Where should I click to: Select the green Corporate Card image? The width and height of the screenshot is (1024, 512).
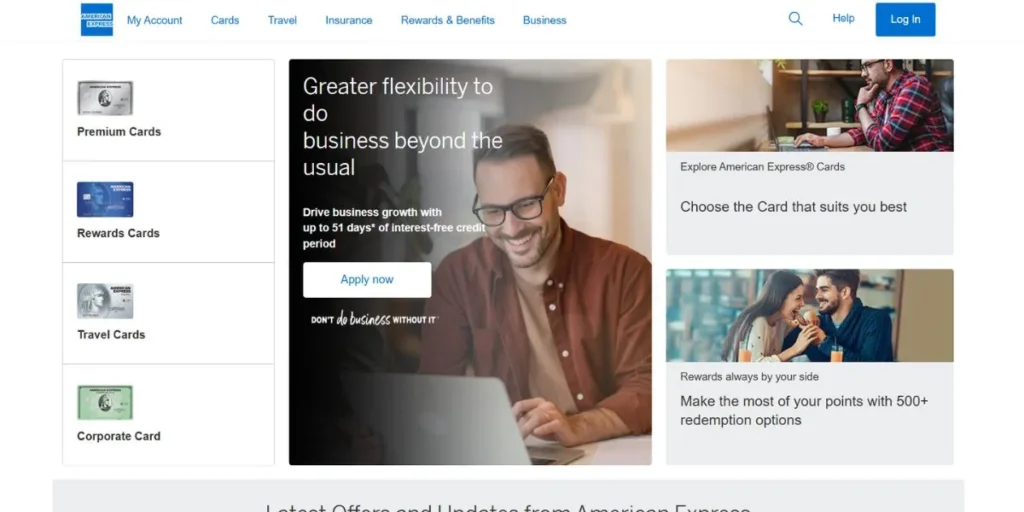[x=105, y=402]
